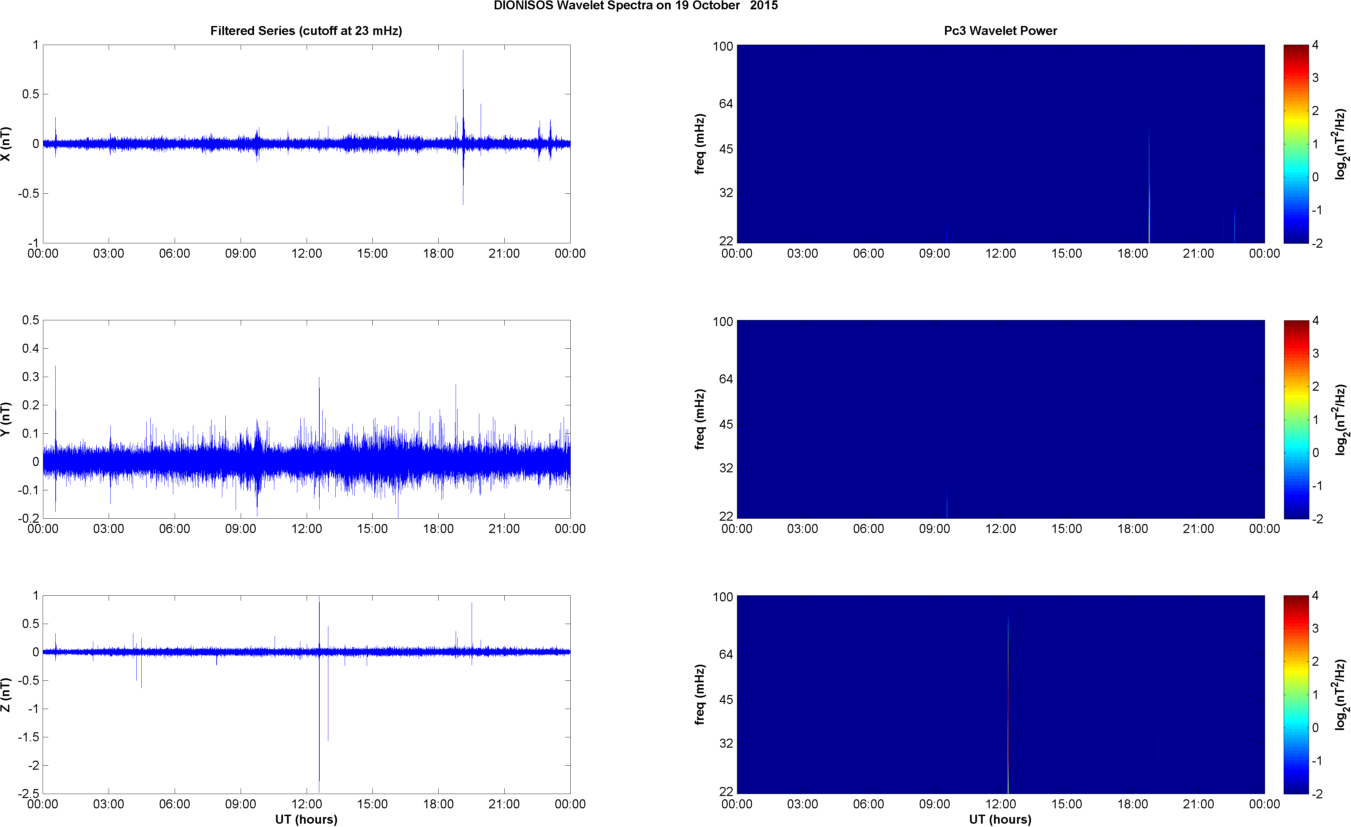Click log2(nT²/Hz) label beside top colorbar

pyautogui.click(x=1340, y=144)
